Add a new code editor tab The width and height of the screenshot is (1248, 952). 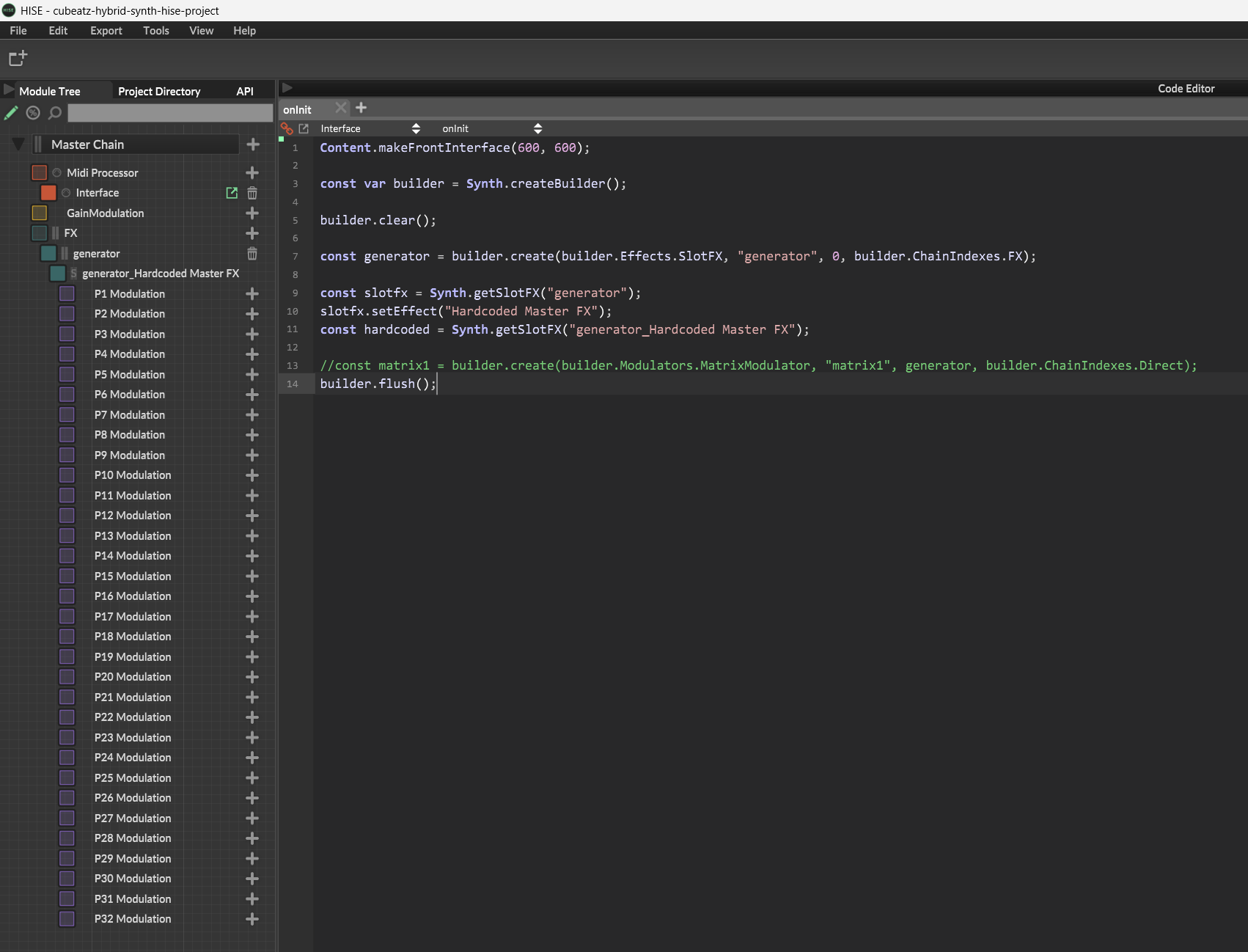pos(361,109)
